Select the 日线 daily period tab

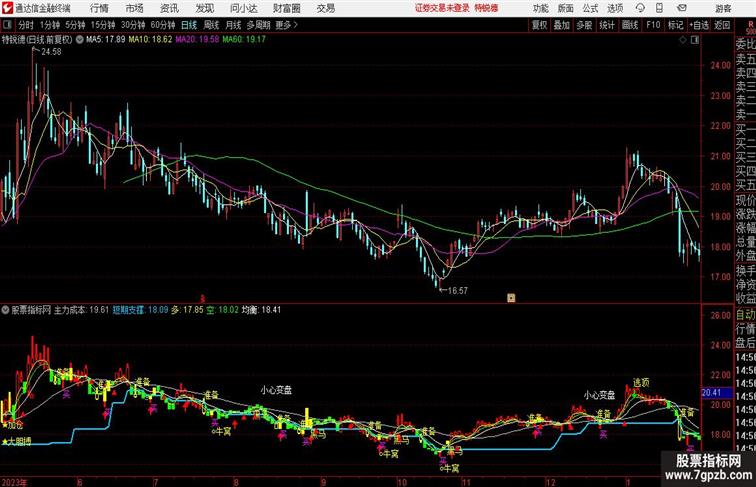tap(189, 25)
